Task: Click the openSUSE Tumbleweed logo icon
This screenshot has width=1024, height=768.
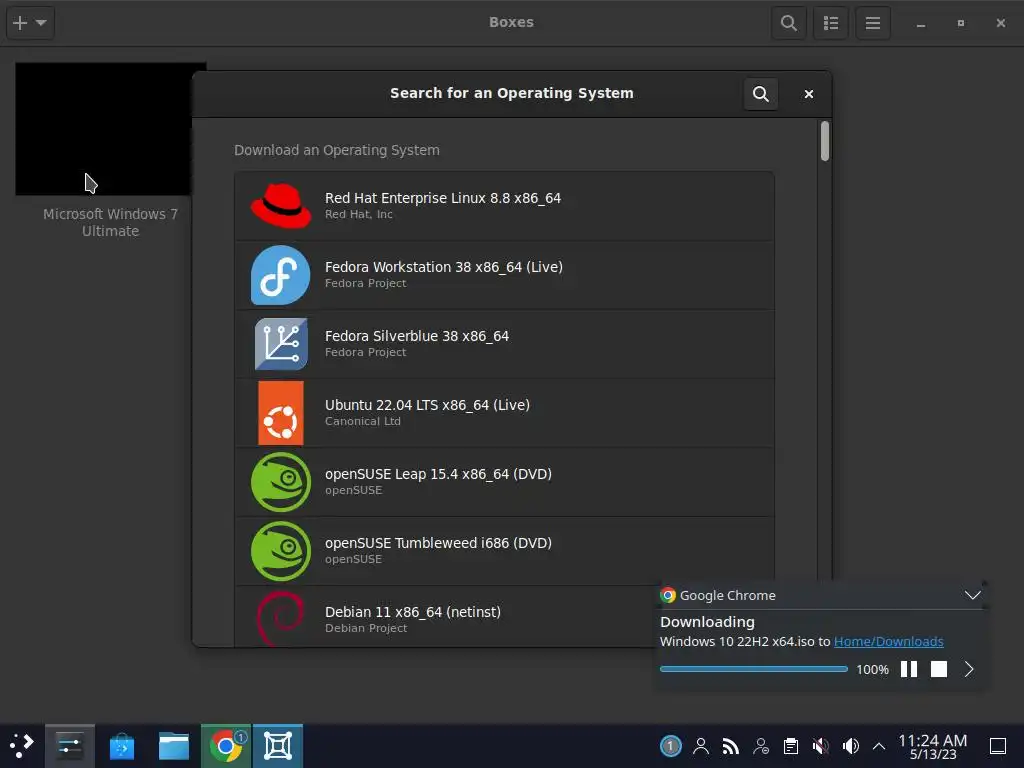Action: (281, 551)
